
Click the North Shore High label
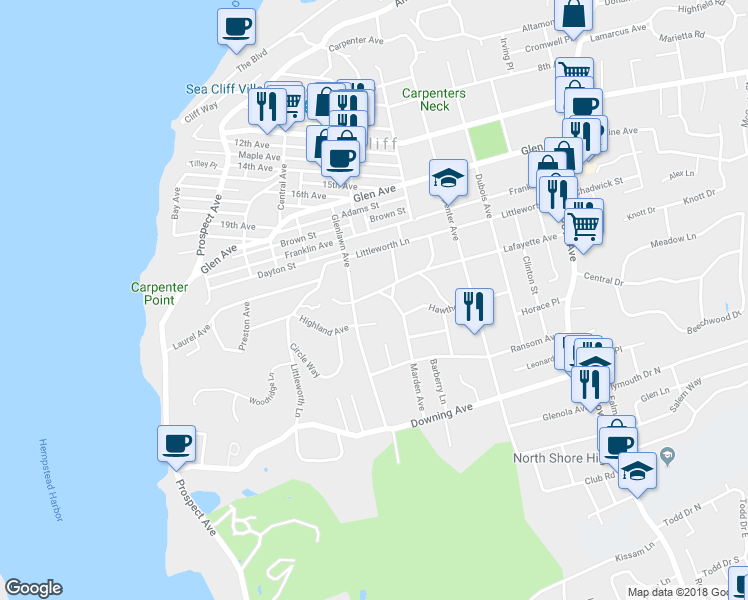(556, 458)
